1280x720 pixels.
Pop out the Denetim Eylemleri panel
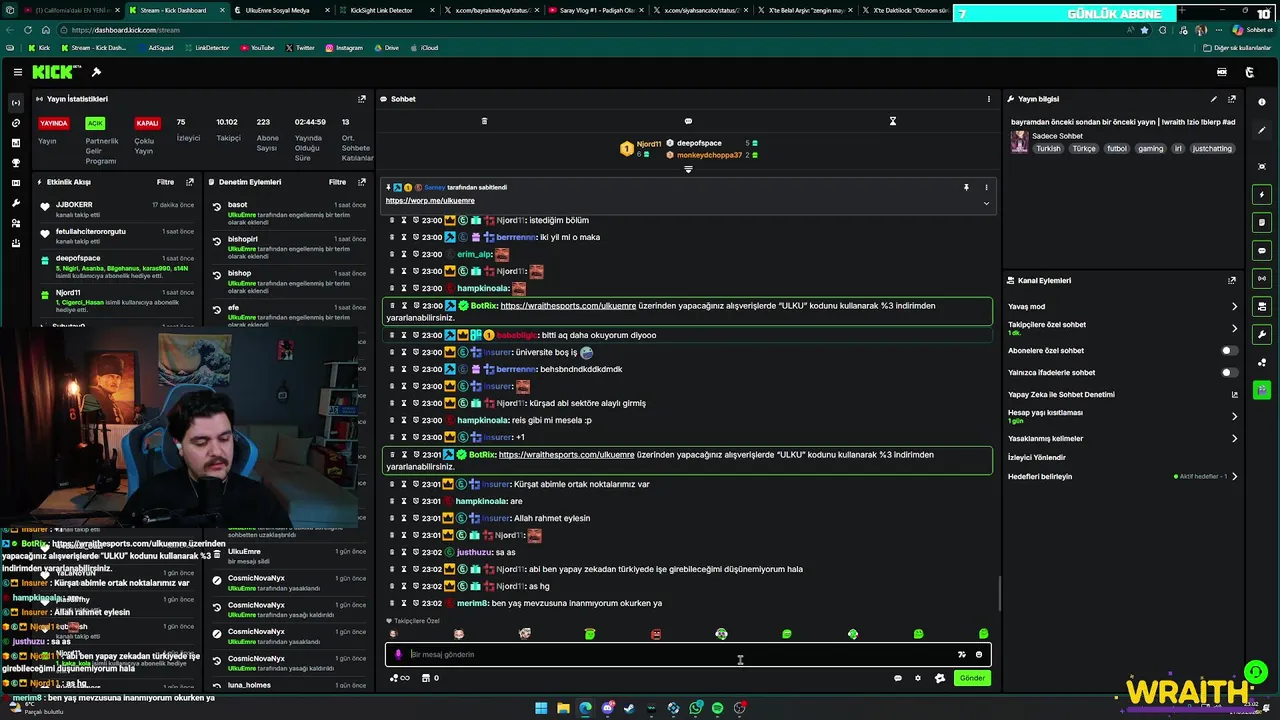362,182
